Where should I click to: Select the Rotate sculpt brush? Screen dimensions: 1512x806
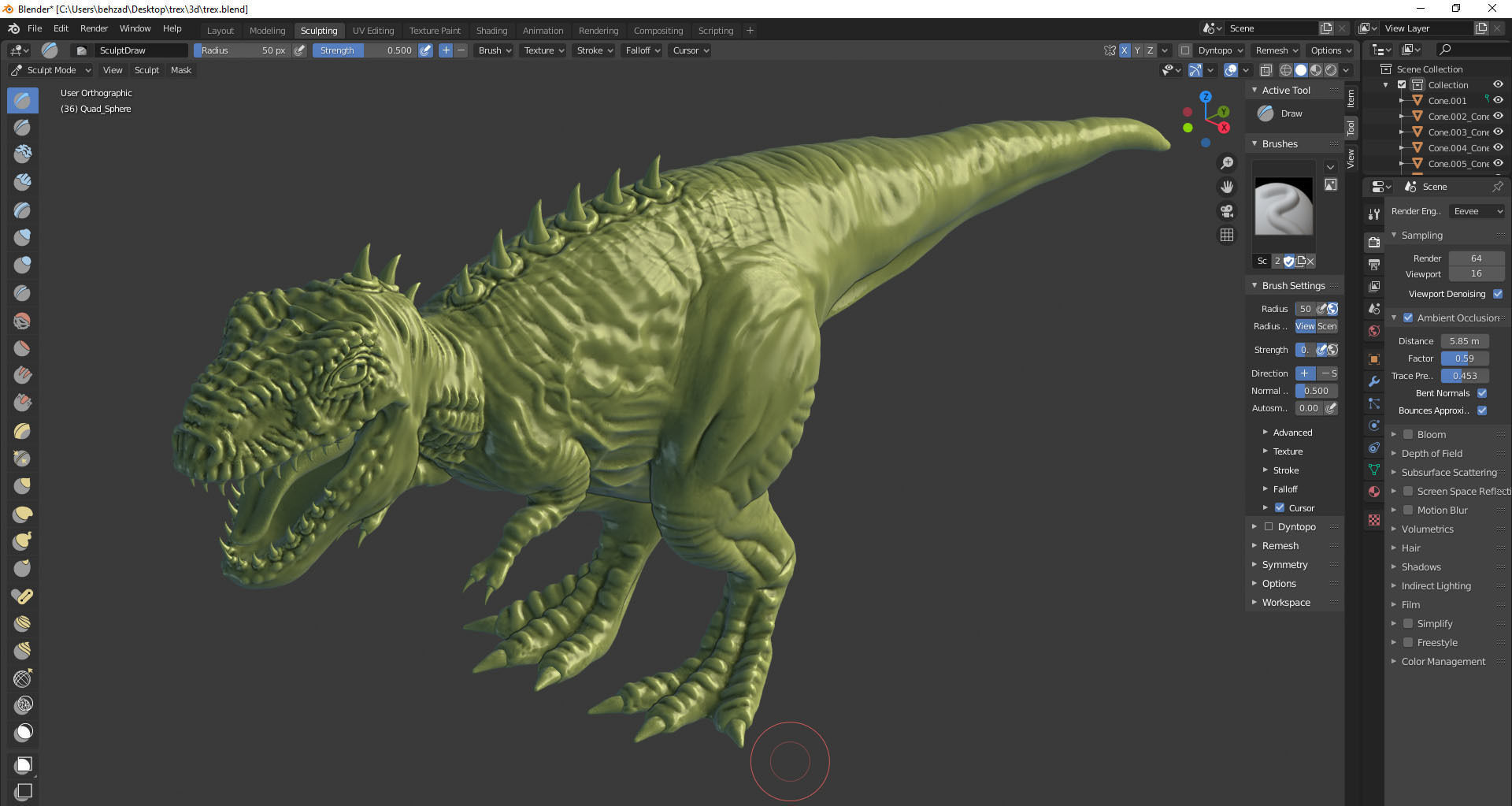point(23,651)
